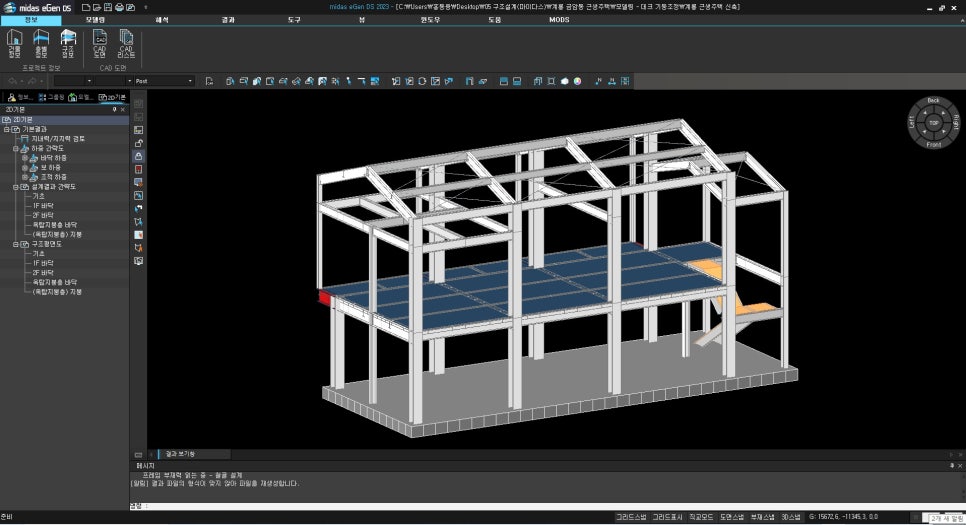Viewport: 966px width, 525px height.
Task: Select the Right view on navigation wheel
Action: click(x=956, y=122)
